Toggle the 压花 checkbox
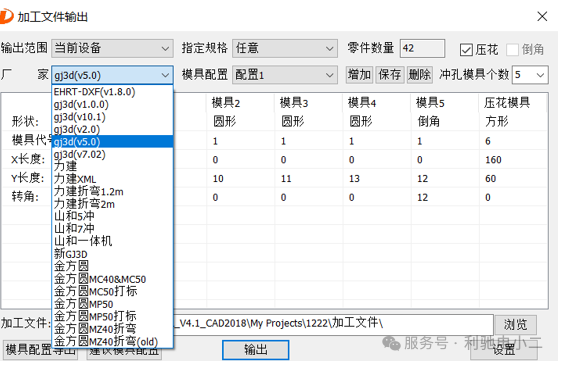Image resolution: width=561 pixels, height=365 pixels. [466, 50]
